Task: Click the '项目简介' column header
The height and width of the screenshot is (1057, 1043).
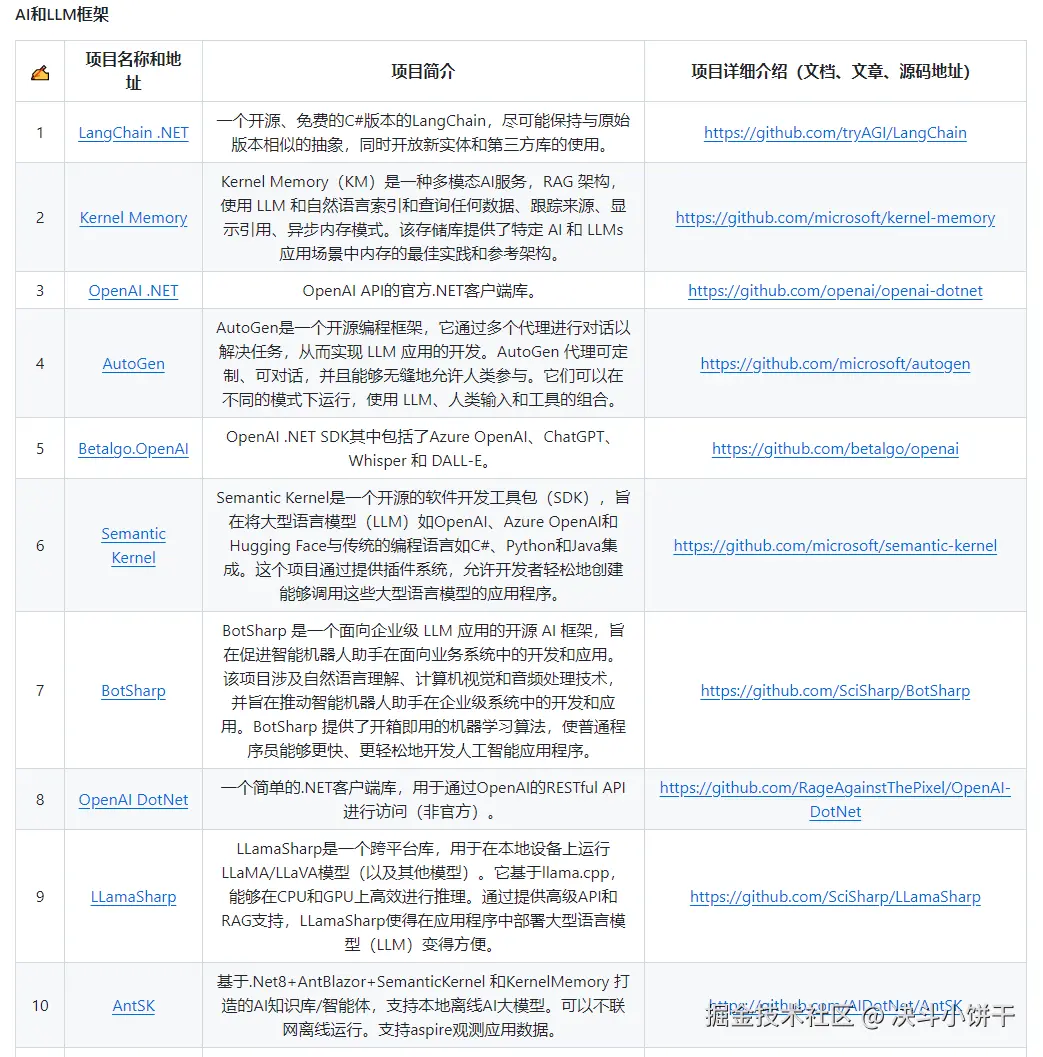Action: pos(423,71)
